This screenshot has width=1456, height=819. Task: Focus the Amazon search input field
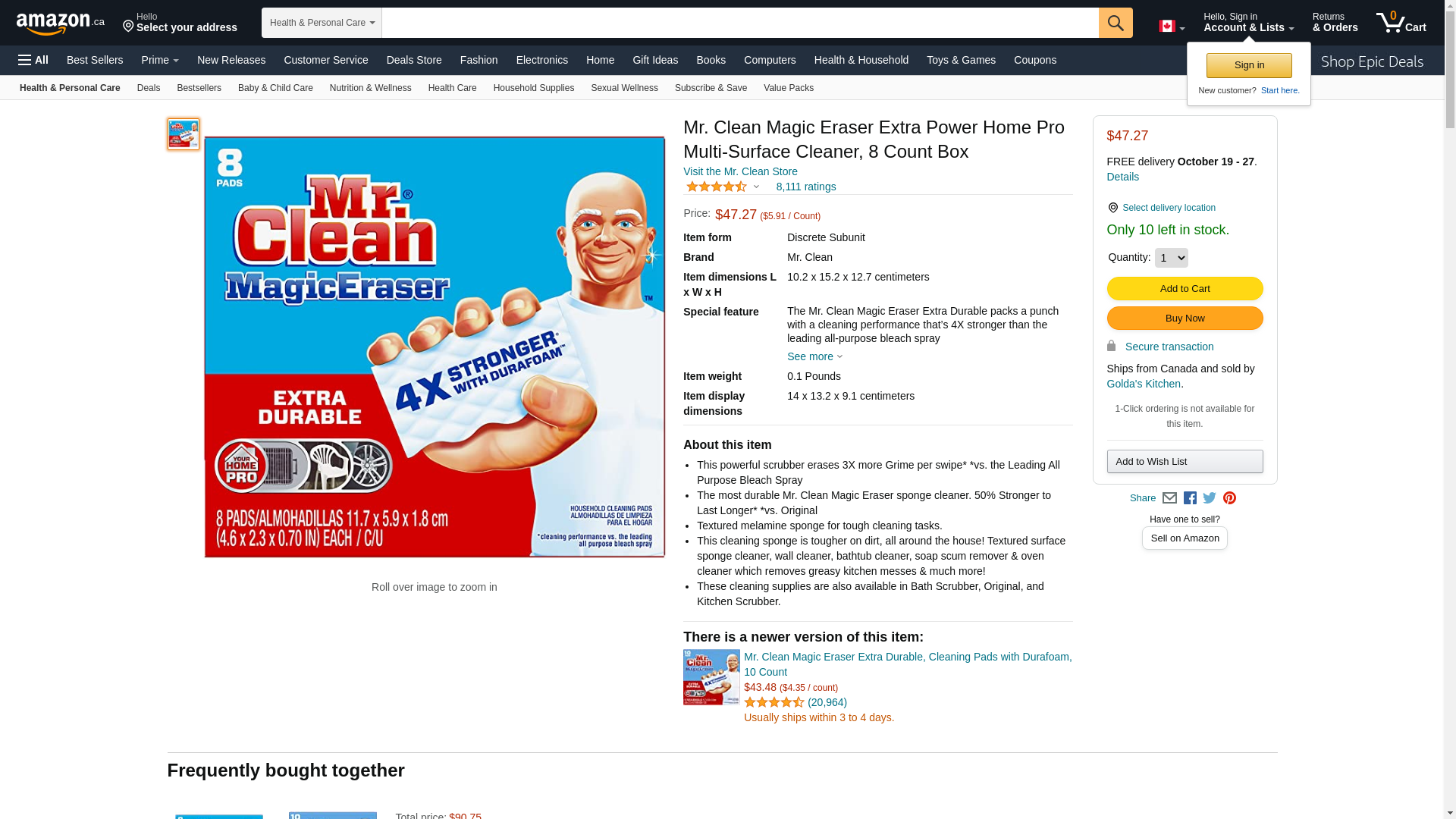point(740,23)
